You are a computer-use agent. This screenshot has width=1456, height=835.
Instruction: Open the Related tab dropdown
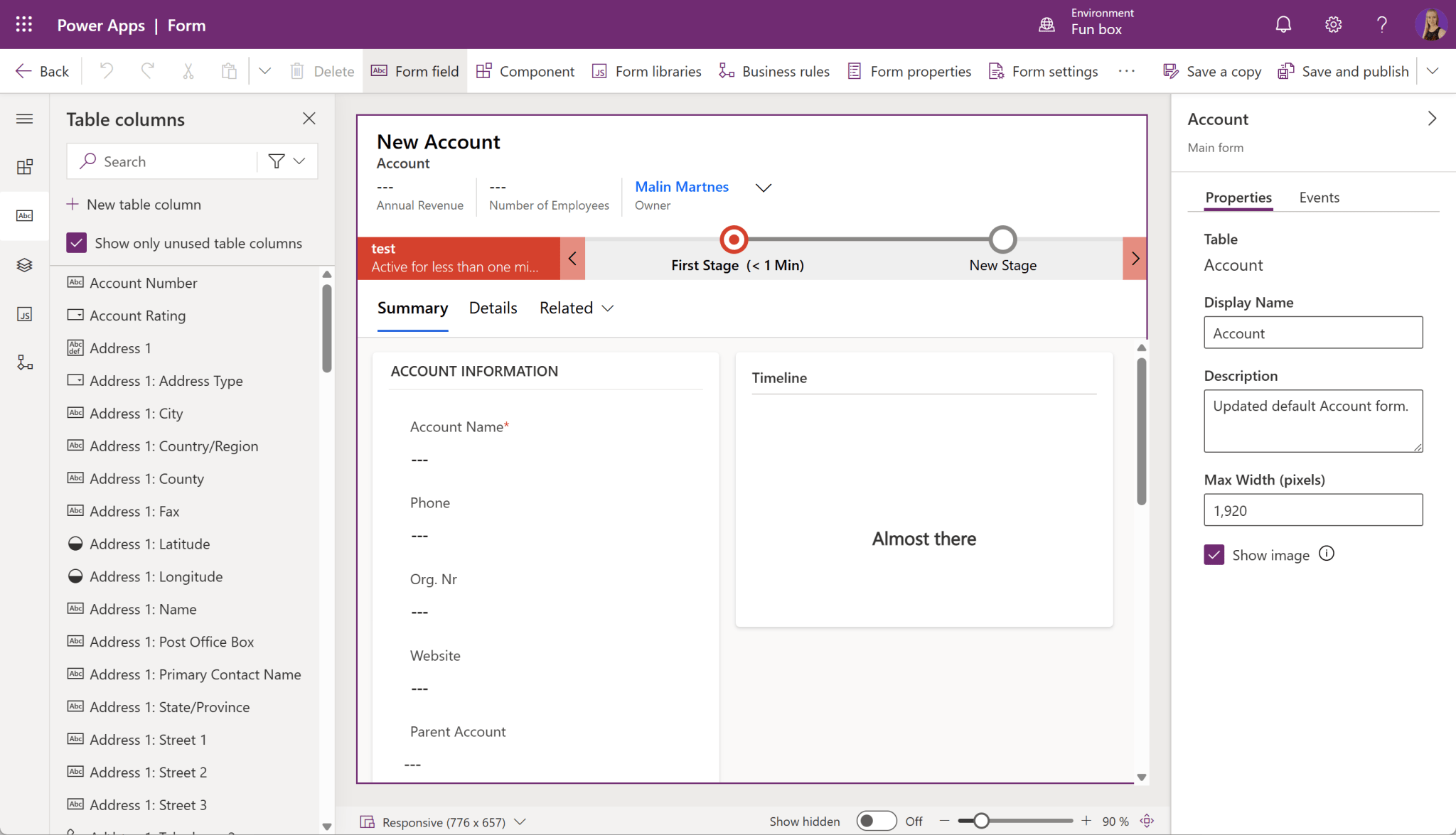[x=577, y=308]
